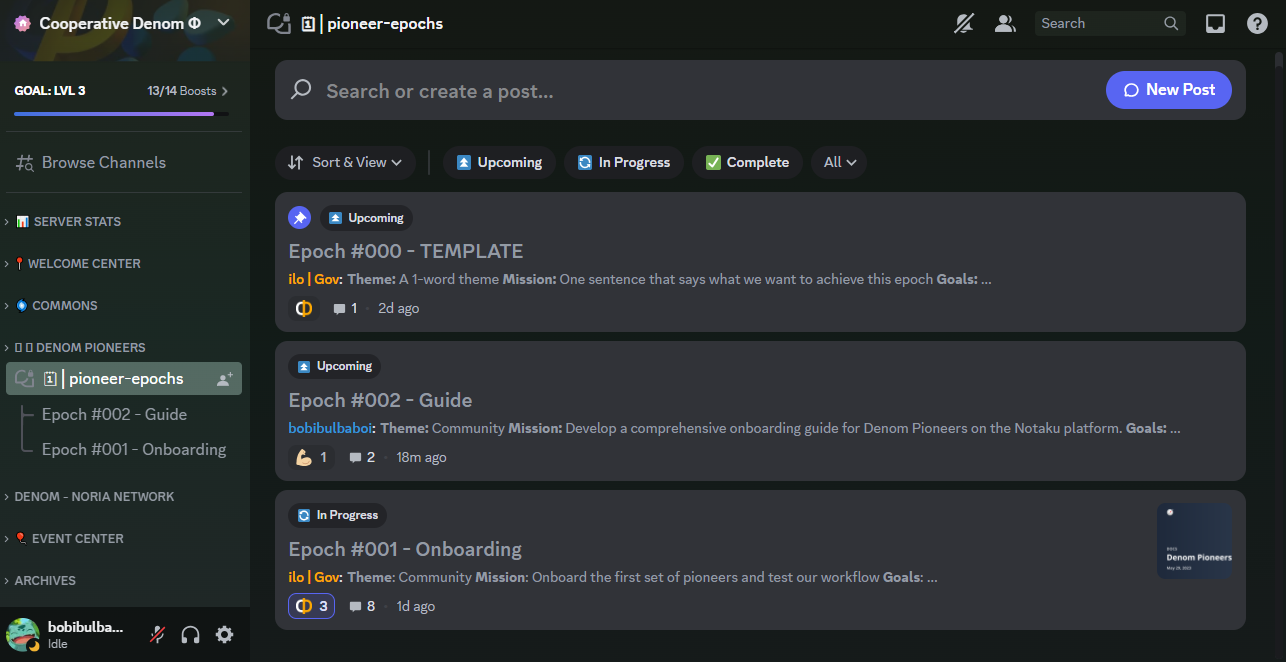The height and width of the screenshot is (662, 1286).
Task: Open Epoch #002 - Guide thread in sidebar
Action: [114, 414]
